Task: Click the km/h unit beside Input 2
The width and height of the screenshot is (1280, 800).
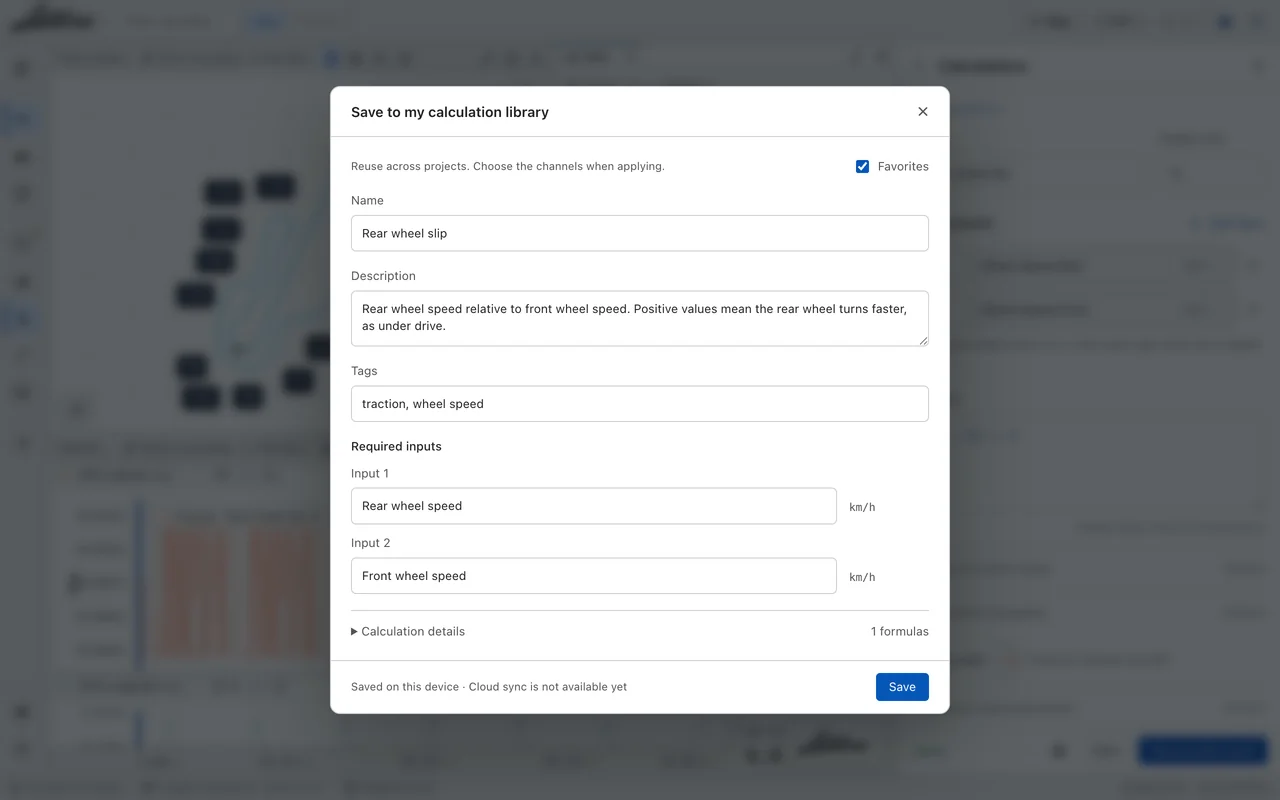Action: [862, 577]
